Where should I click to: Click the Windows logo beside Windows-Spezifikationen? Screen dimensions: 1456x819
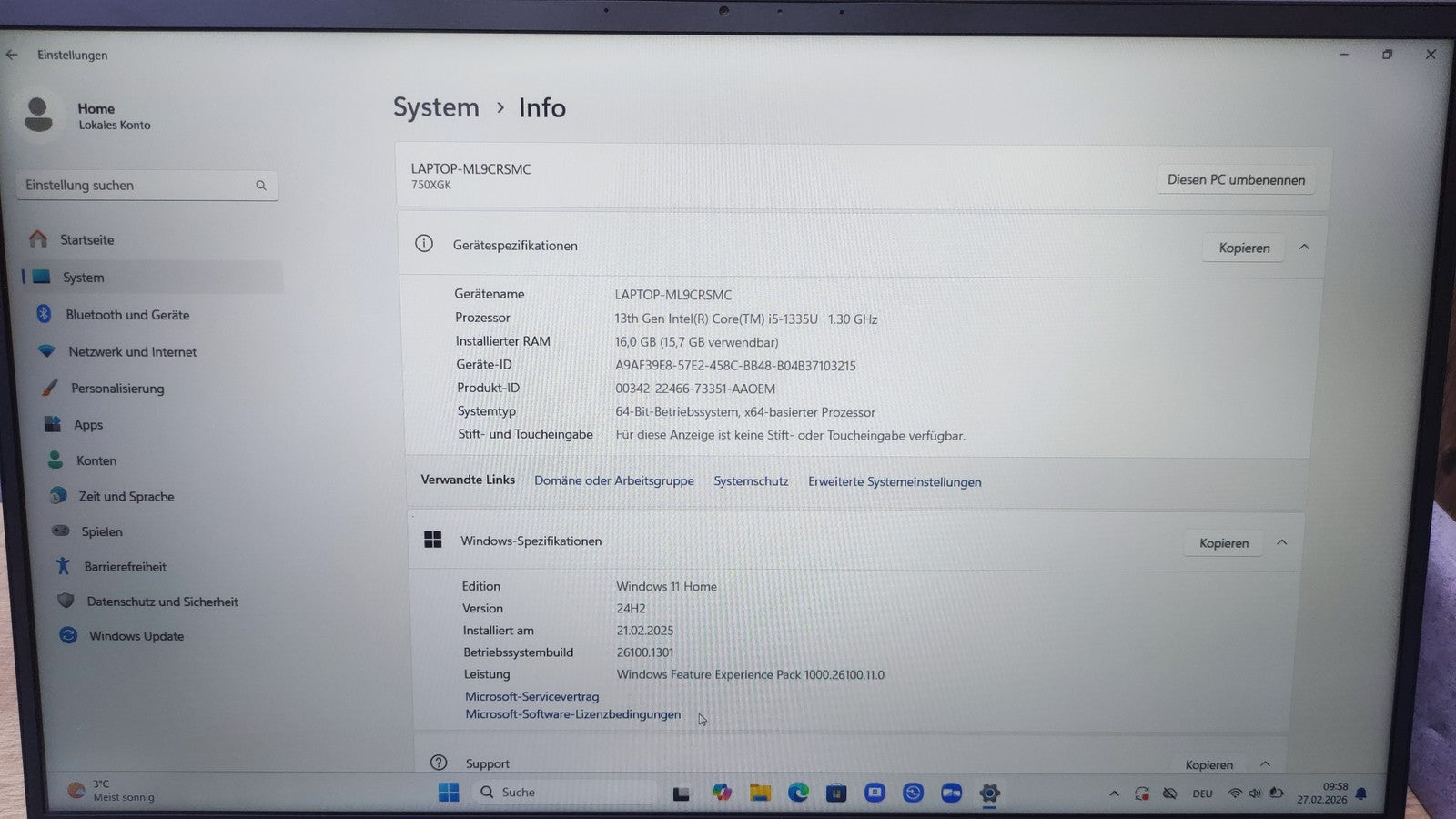pyautogui.click(x=433, y=540)
